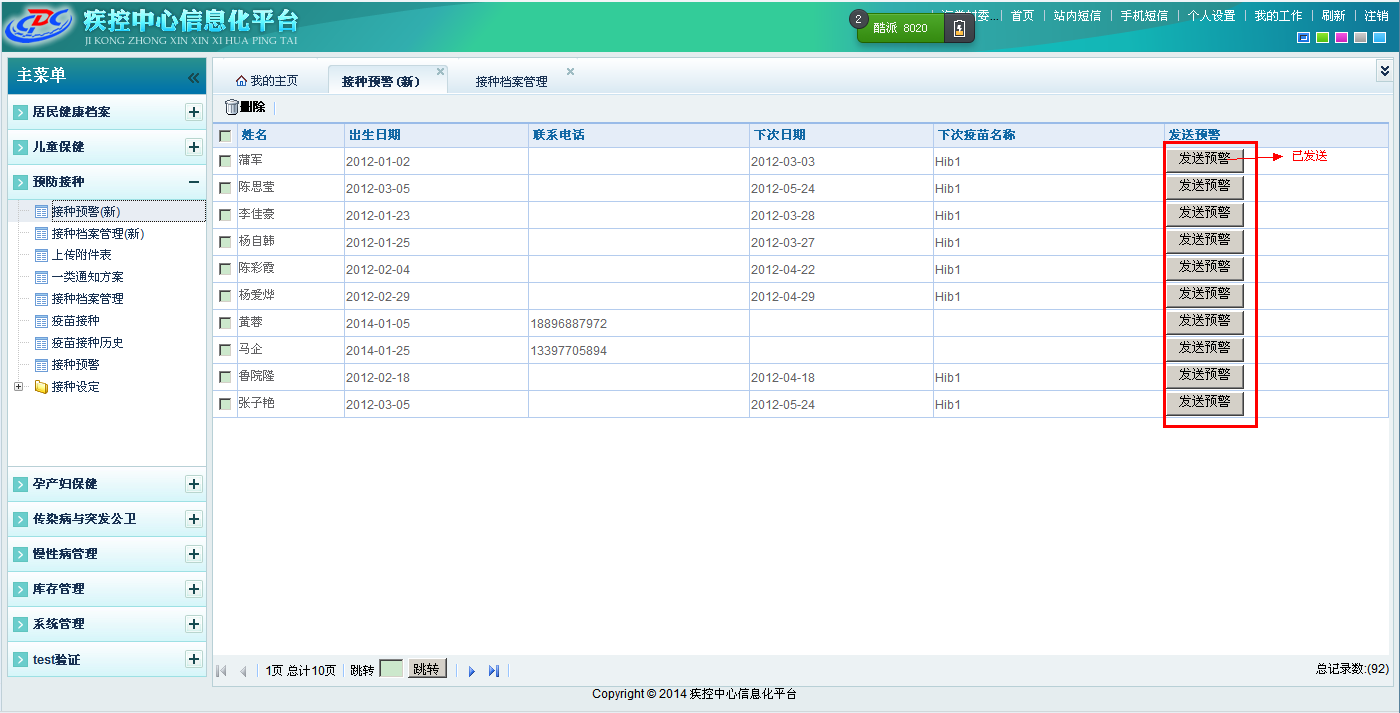Open 站内短信 in the top navigation
This screenshot has width=1400, height=713.
pyautogui.click(x=1077, y=16)
